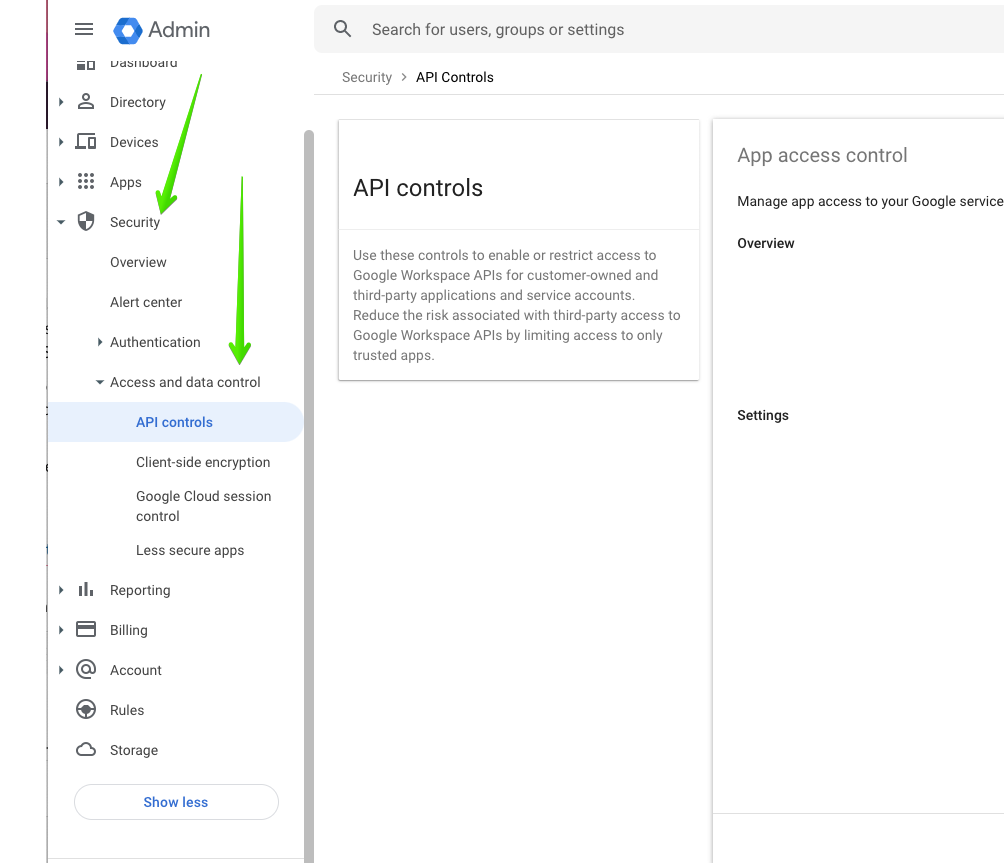This screenshot has height=863, width=1004.
Task: Click the Security shield icon
Action: click(86, 222)
